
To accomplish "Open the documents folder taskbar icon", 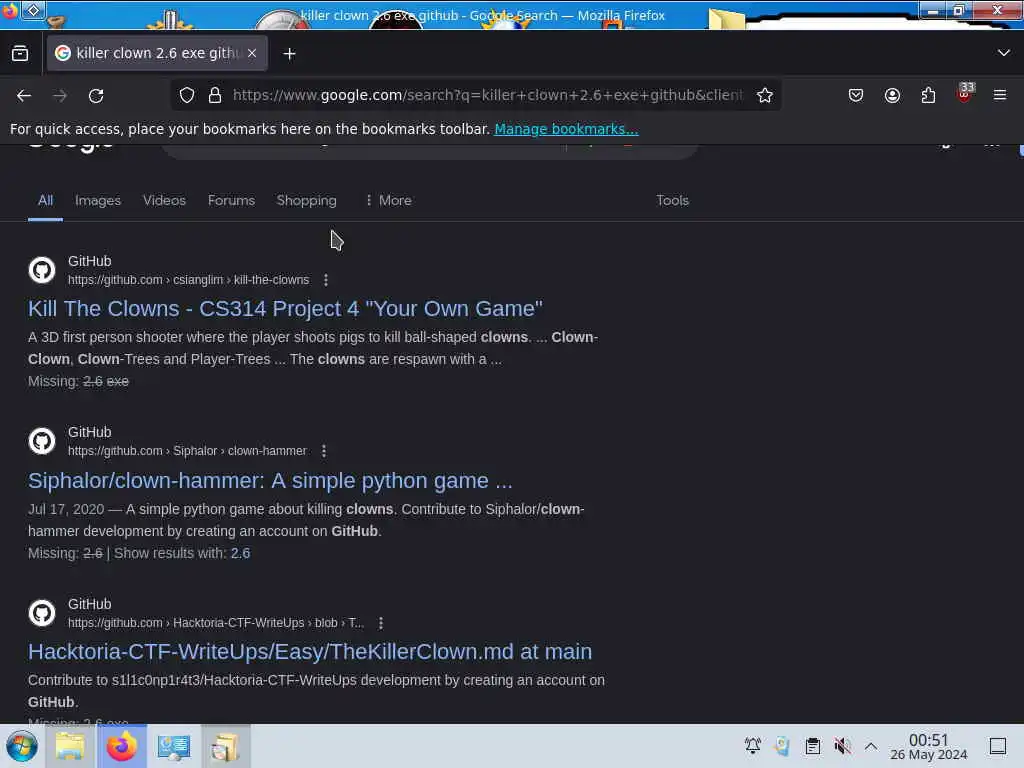I will [x=225, y=746].
